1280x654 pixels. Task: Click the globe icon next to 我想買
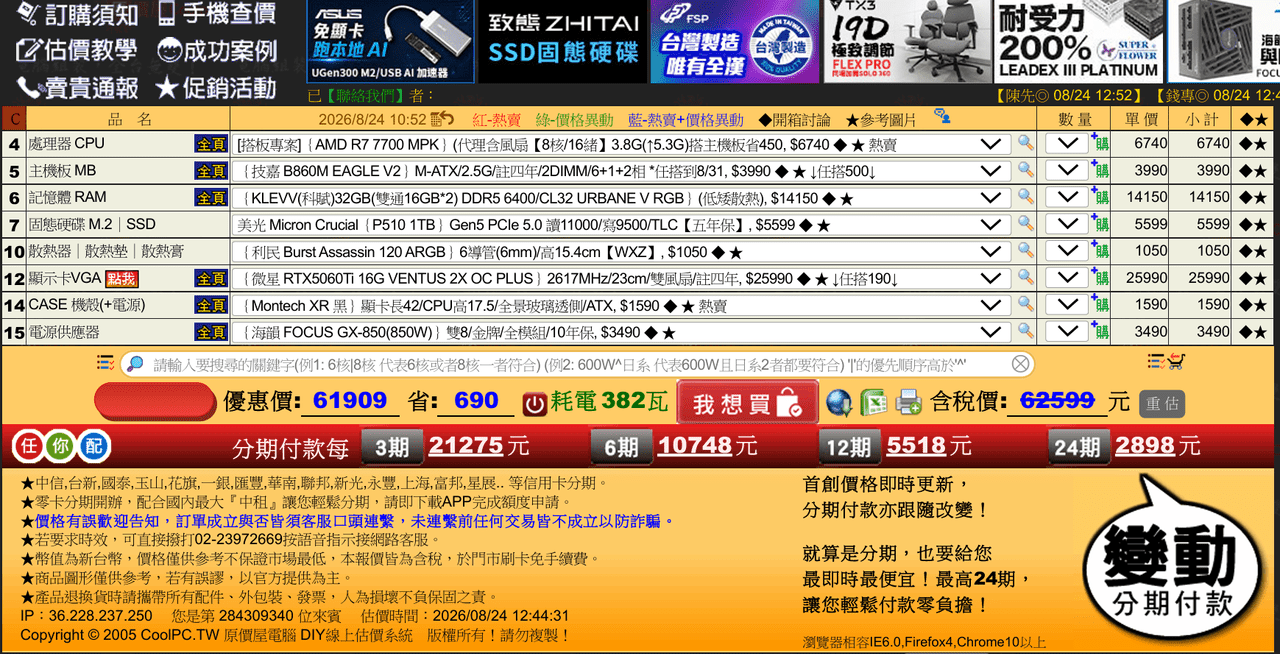[839, 402]
